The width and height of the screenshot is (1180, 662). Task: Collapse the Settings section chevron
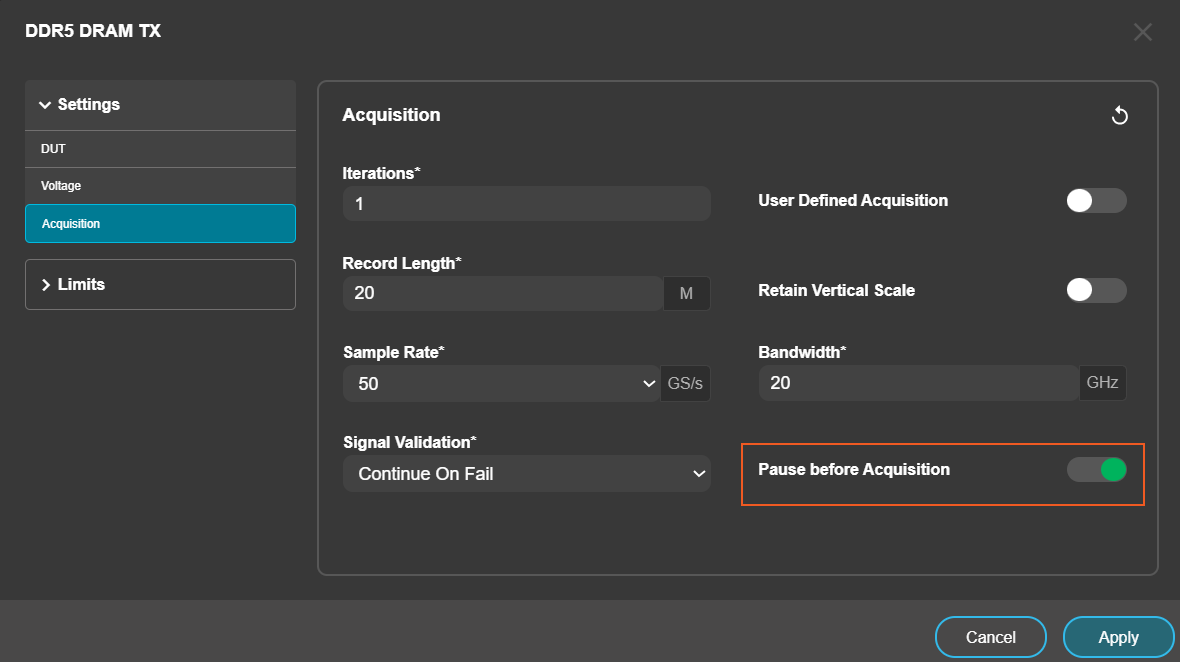[x=44, y=105]
